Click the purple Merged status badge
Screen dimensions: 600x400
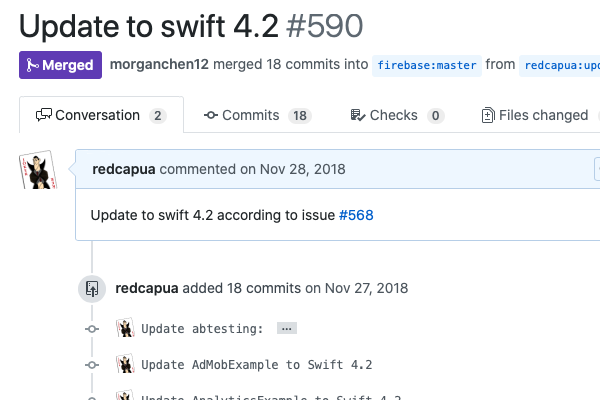pyautogui.click(x=60, y=65)
